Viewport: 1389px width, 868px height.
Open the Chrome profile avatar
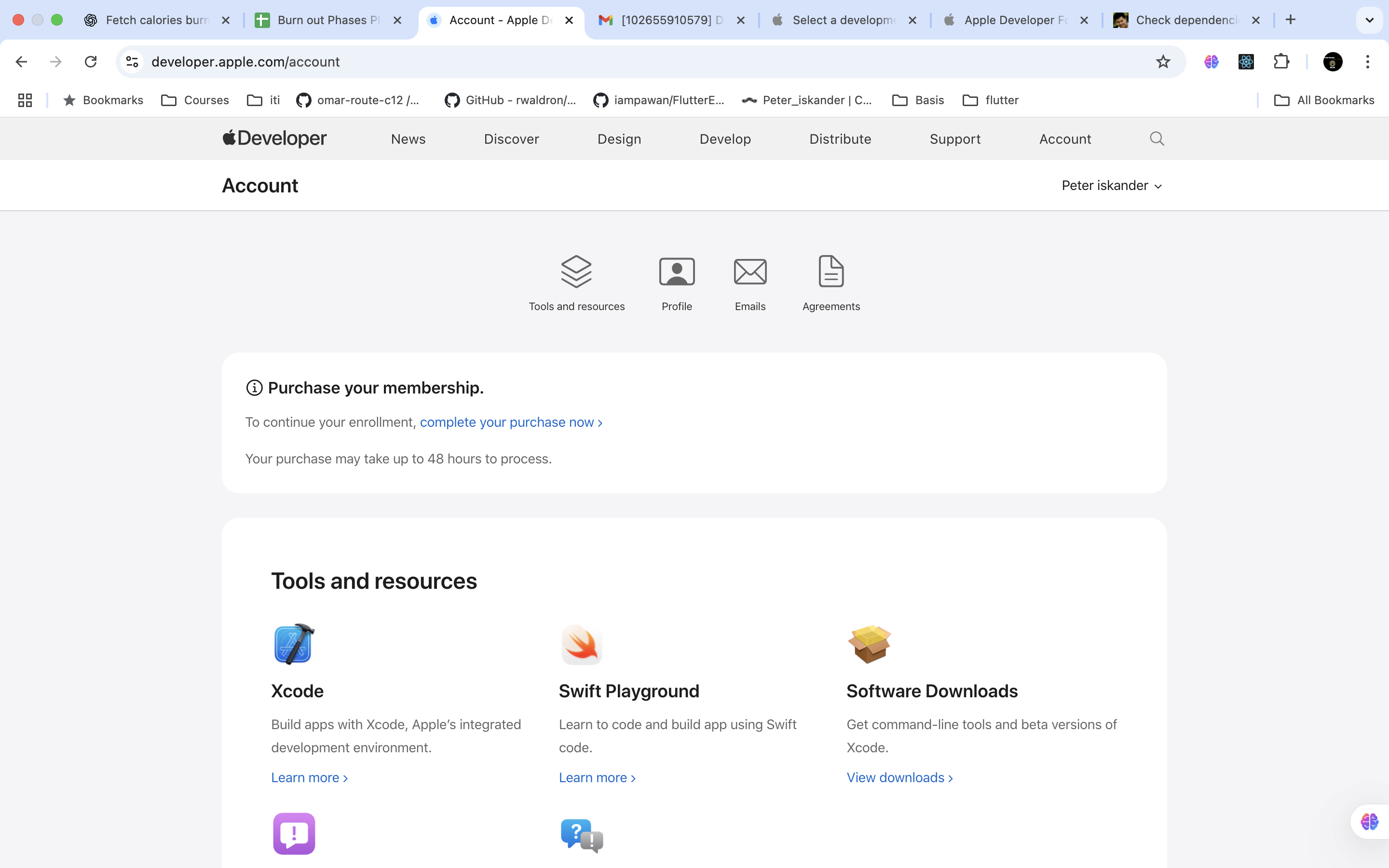(x=1332, y=62)
